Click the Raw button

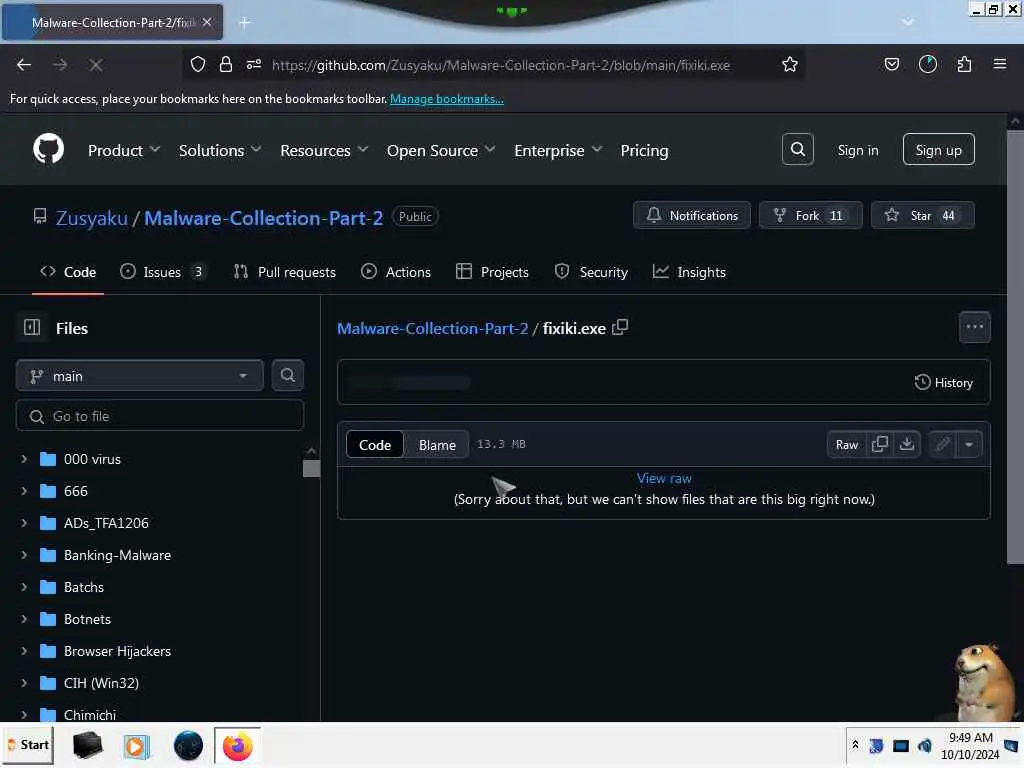pos(846,444)
